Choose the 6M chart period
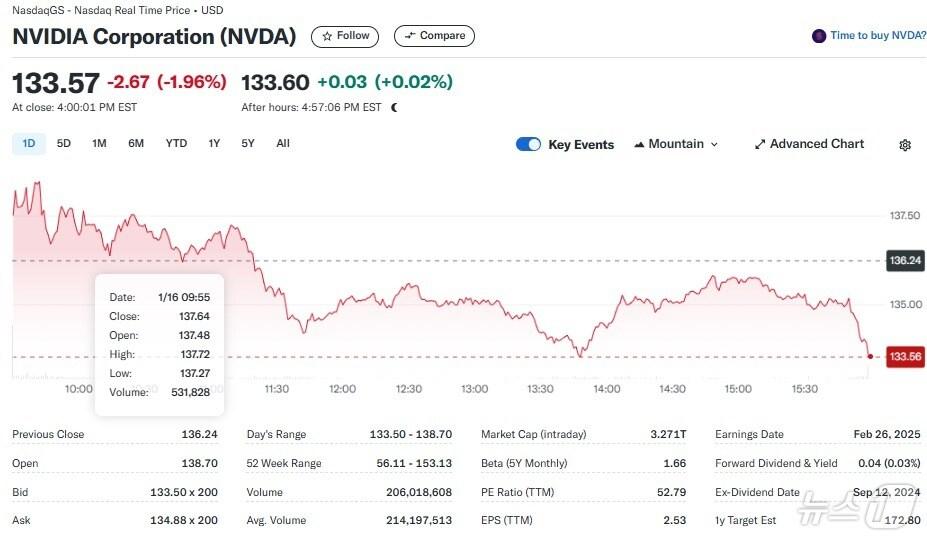This screenshot has height=541, width=927. (x=136, y=144)
